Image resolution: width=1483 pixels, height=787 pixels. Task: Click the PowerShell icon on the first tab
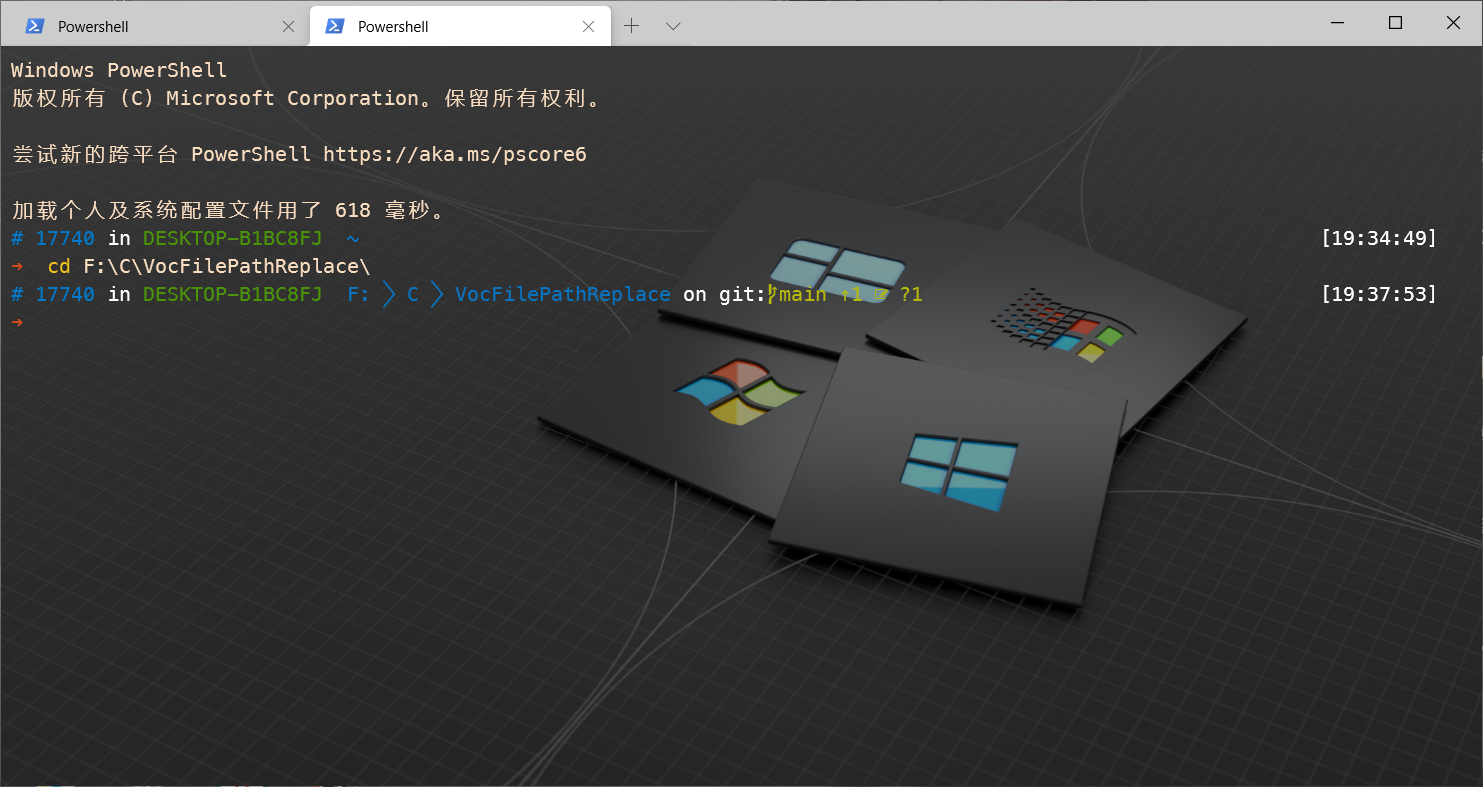point(33,25)
